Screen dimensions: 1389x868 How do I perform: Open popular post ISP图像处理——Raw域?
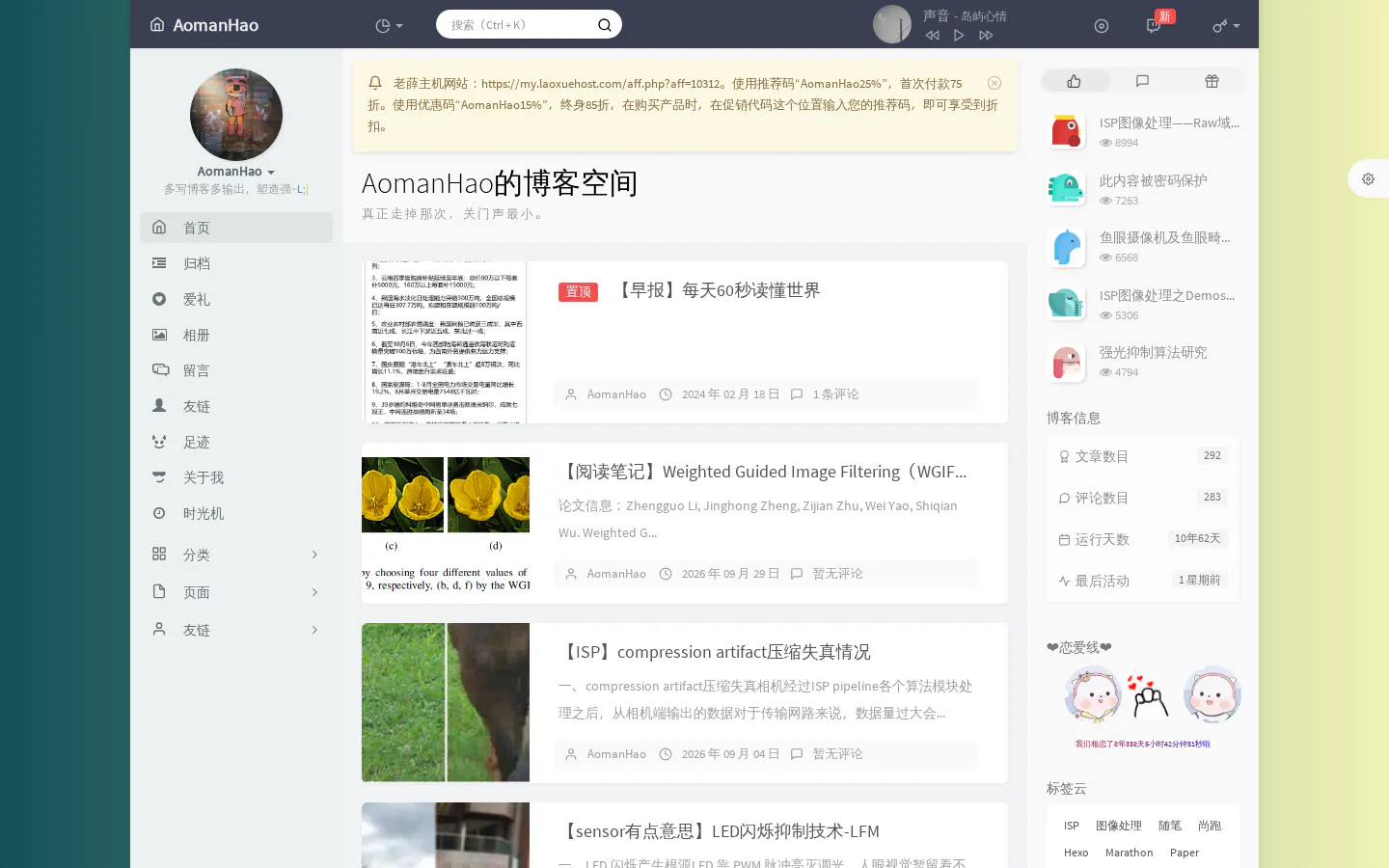[x=1169, y=122]
